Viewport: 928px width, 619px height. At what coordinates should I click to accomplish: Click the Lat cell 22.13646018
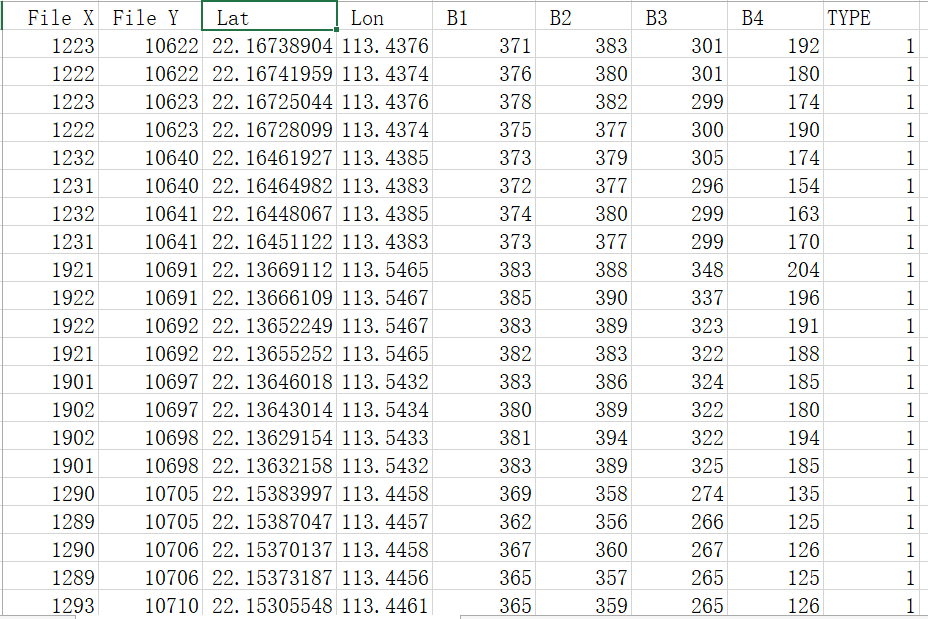coord(269,381)
